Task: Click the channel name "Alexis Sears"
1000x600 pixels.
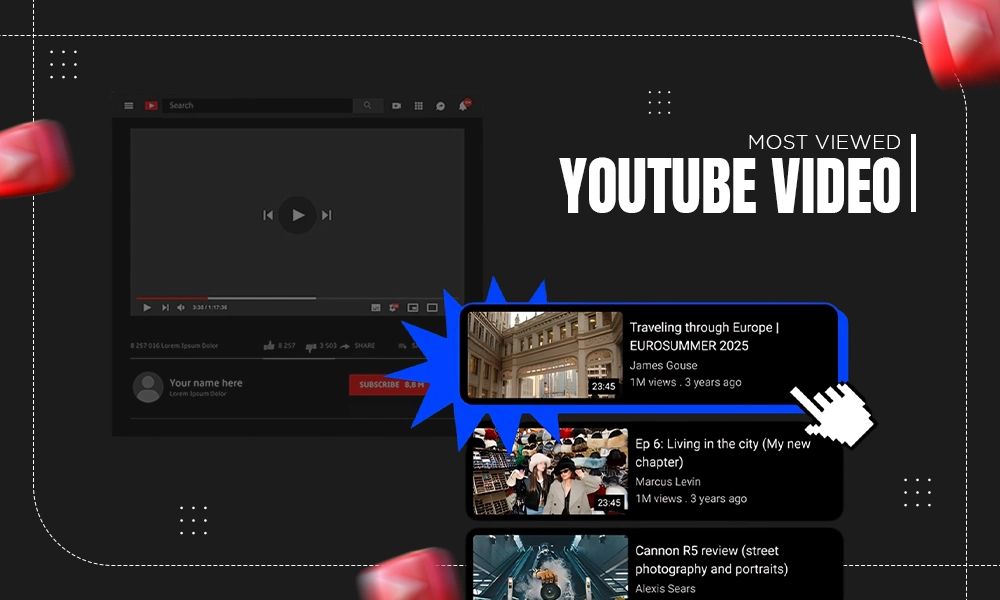Action: point(665,589)
